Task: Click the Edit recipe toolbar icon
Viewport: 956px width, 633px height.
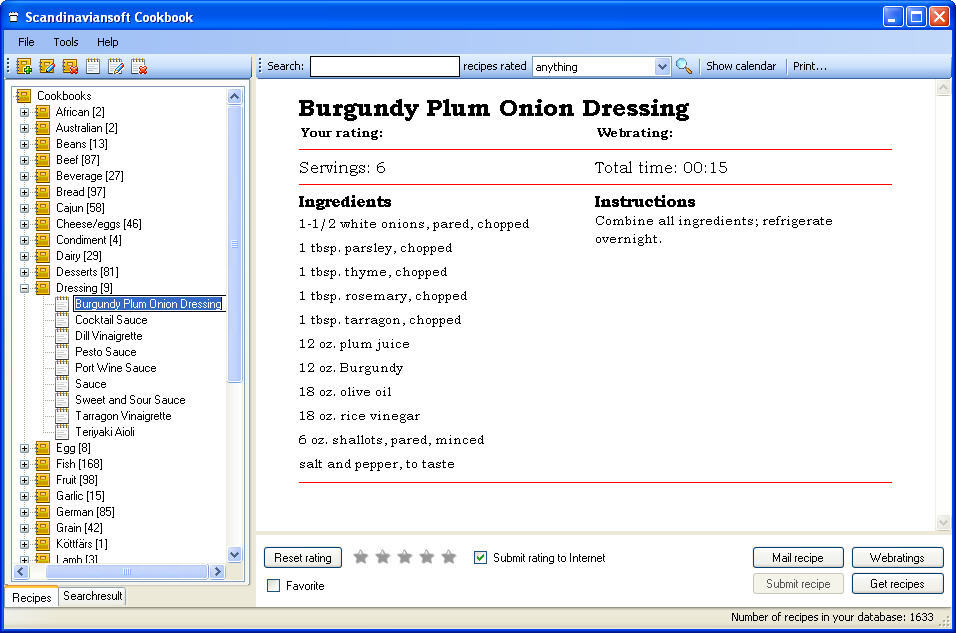Action: (x=116, y=67)
